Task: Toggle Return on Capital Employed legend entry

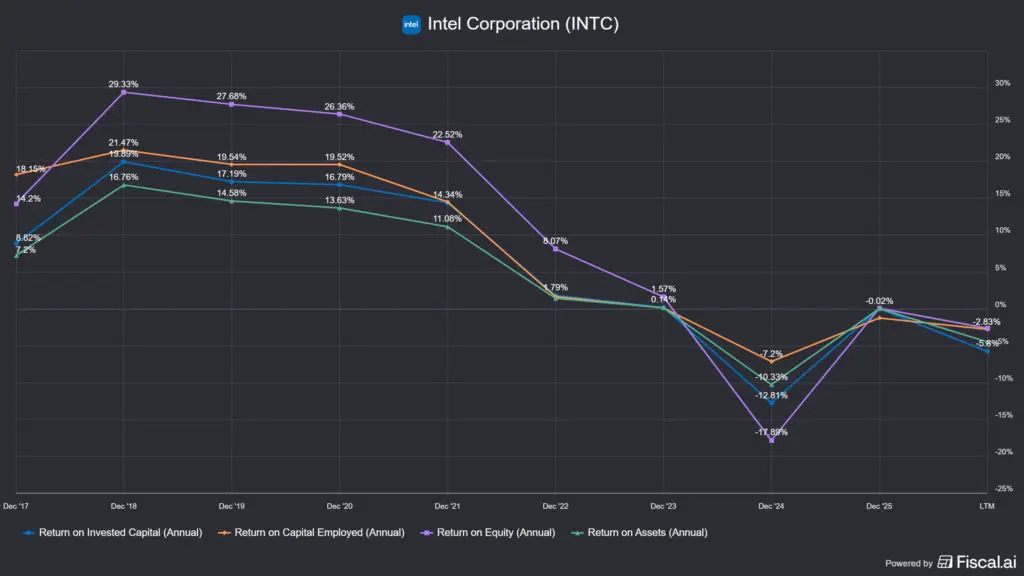Action: click(311, 532)
